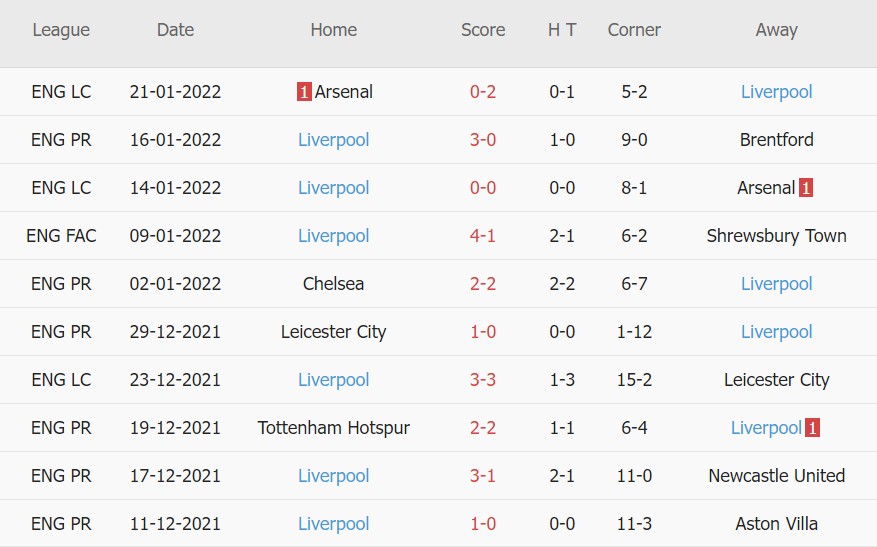Click the 1-0 score against Aston Villa

click(x=483, y=524)
